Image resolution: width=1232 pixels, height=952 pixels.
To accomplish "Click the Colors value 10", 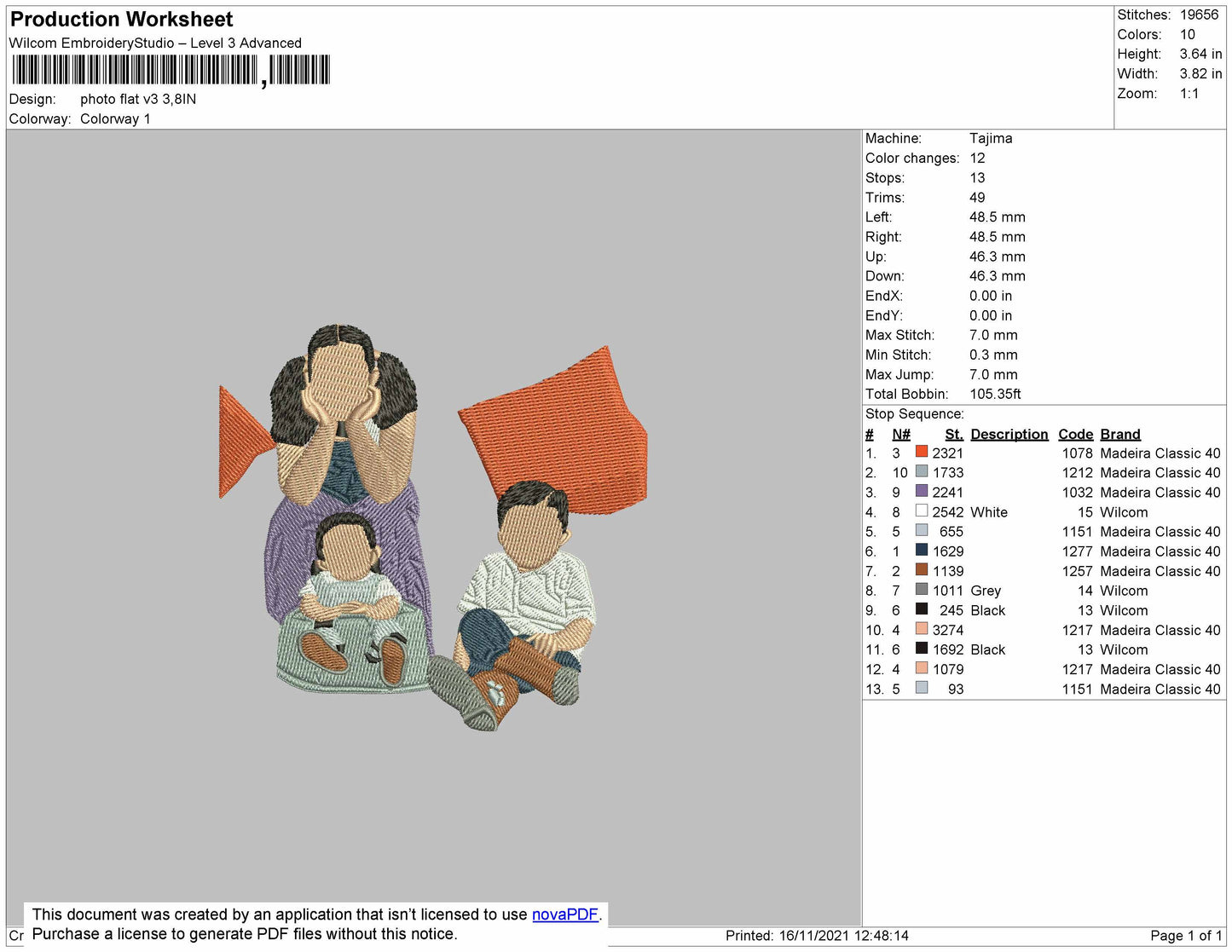I will [1188, 34].
